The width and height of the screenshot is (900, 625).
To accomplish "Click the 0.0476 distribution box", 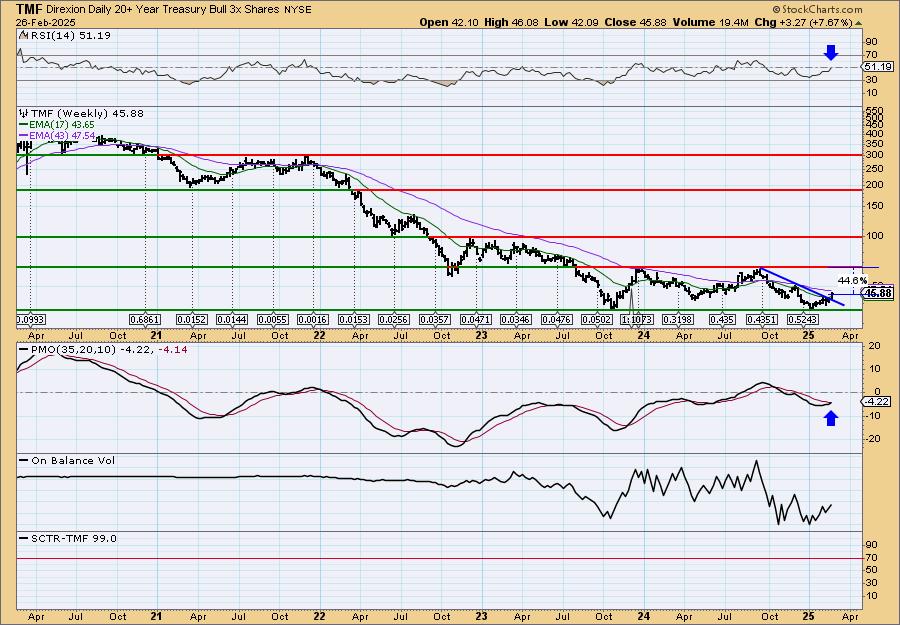I will click(x=557, y=319).
